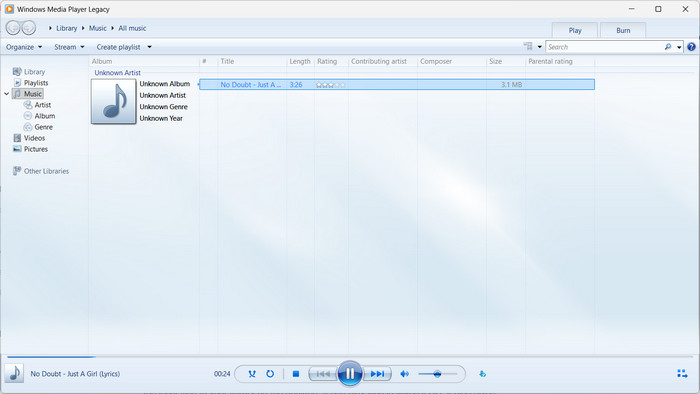The height and width of the screenshot is (394, 700).
Task: Open the View options icon
Action: [528, 46]
